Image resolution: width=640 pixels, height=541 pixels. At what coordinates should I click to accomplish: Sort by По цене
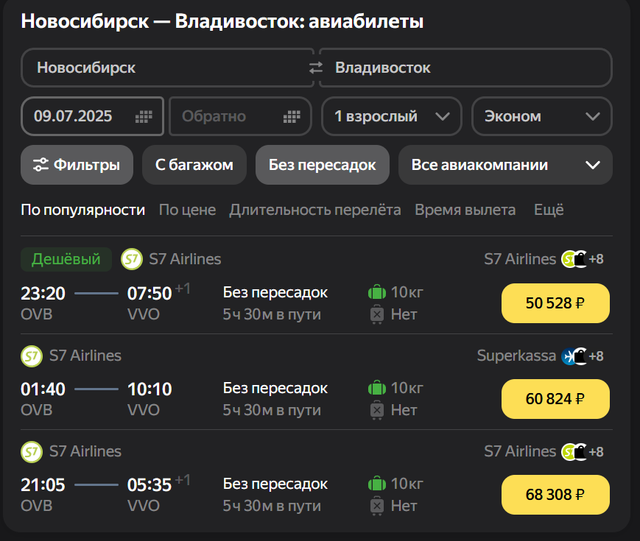pyautogui.click(x=187, y=210)
